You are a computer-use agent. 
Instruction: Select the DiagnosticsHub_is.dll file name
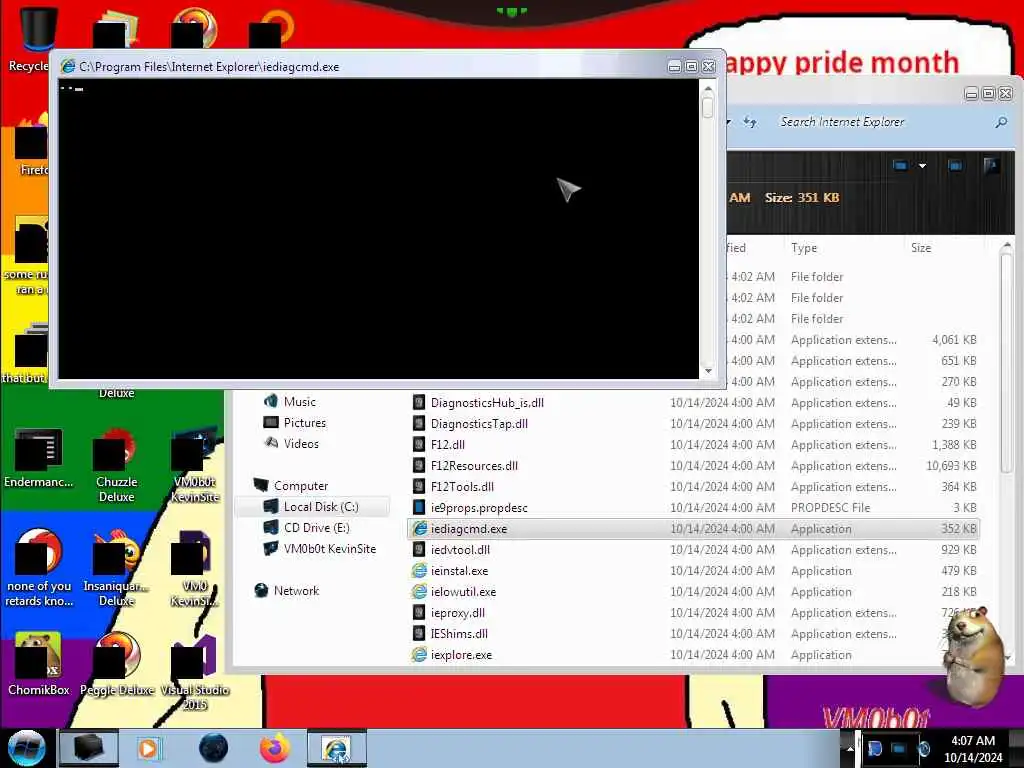pos(487,403)
